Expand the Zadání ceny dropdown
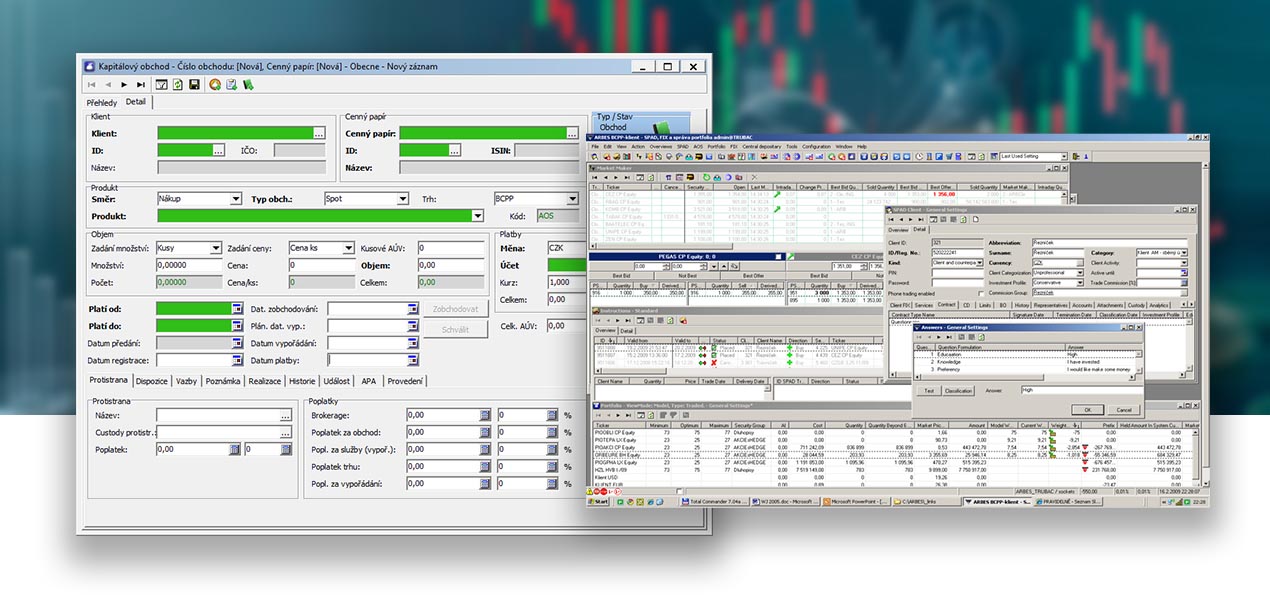 pyautogui.click(x=348, y=248)
